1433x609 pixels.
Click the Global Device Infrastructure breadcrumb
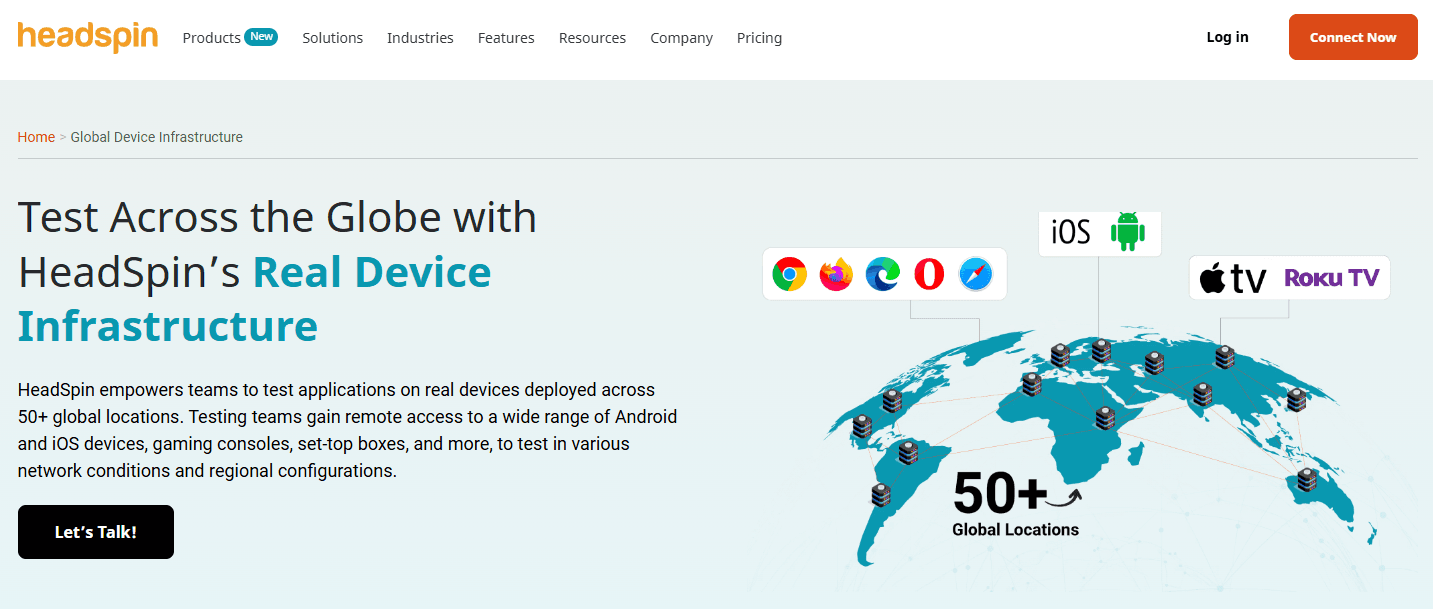157,137
